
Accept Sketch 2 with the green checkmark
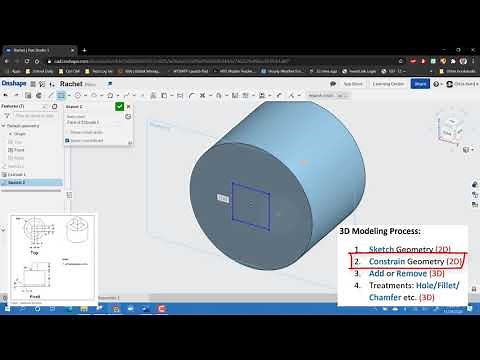point(119,106)
